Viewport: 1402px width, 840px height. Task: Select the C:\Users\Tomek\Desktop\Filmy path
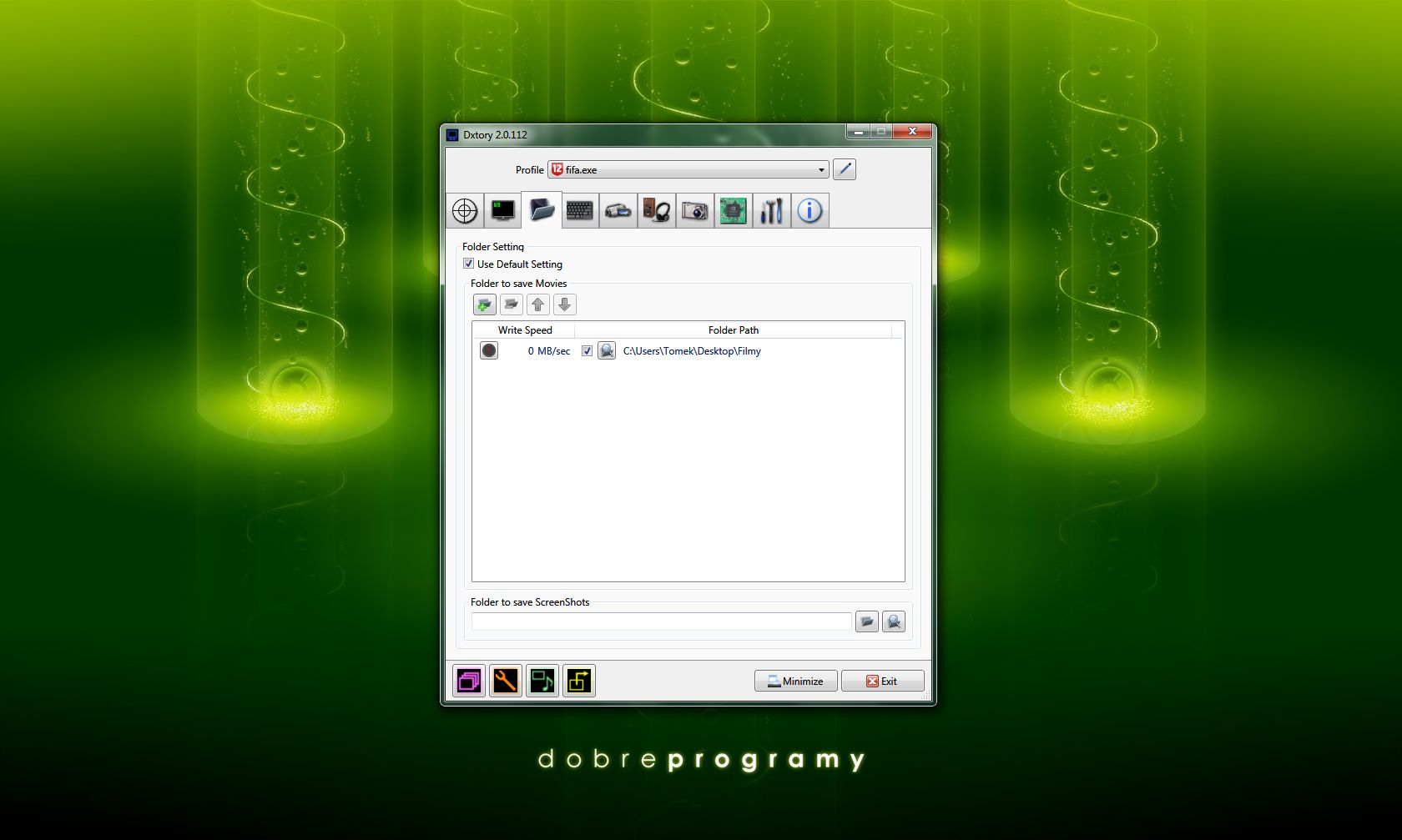click(692, 351)
